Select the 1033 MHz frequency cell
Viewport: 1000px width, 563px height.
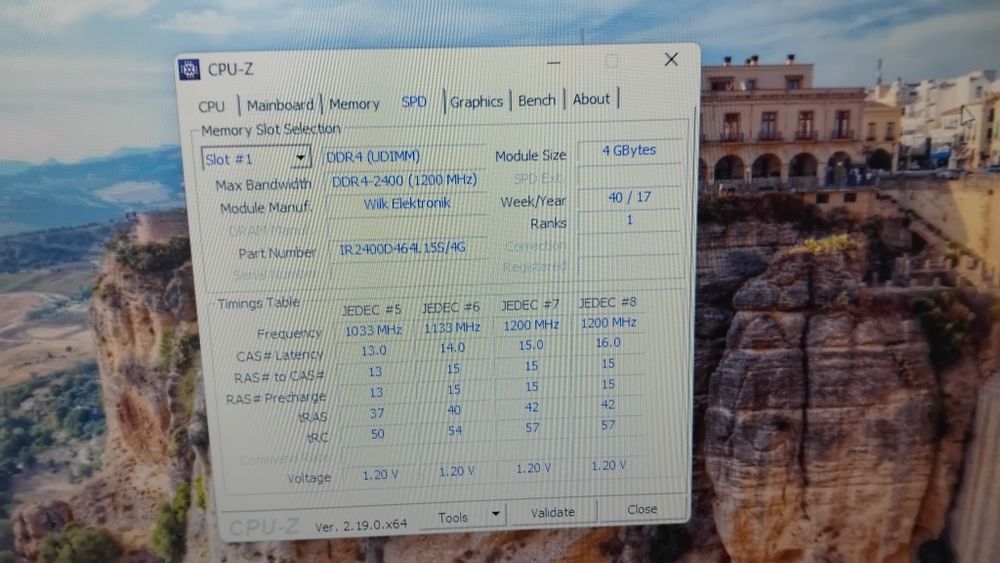point(373,330)
